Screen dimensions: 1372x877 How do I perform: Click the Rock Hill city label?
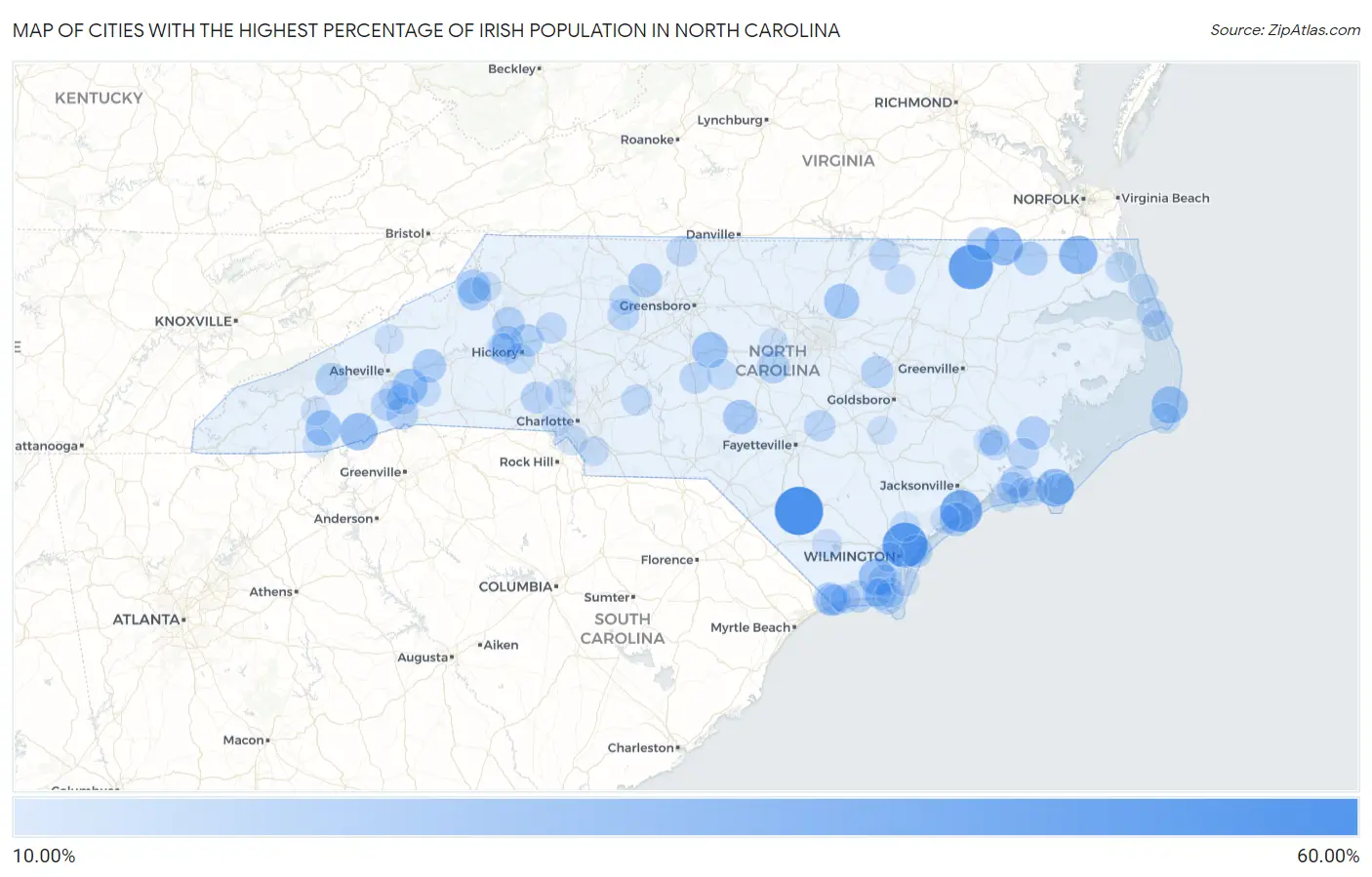click(527, 461)
